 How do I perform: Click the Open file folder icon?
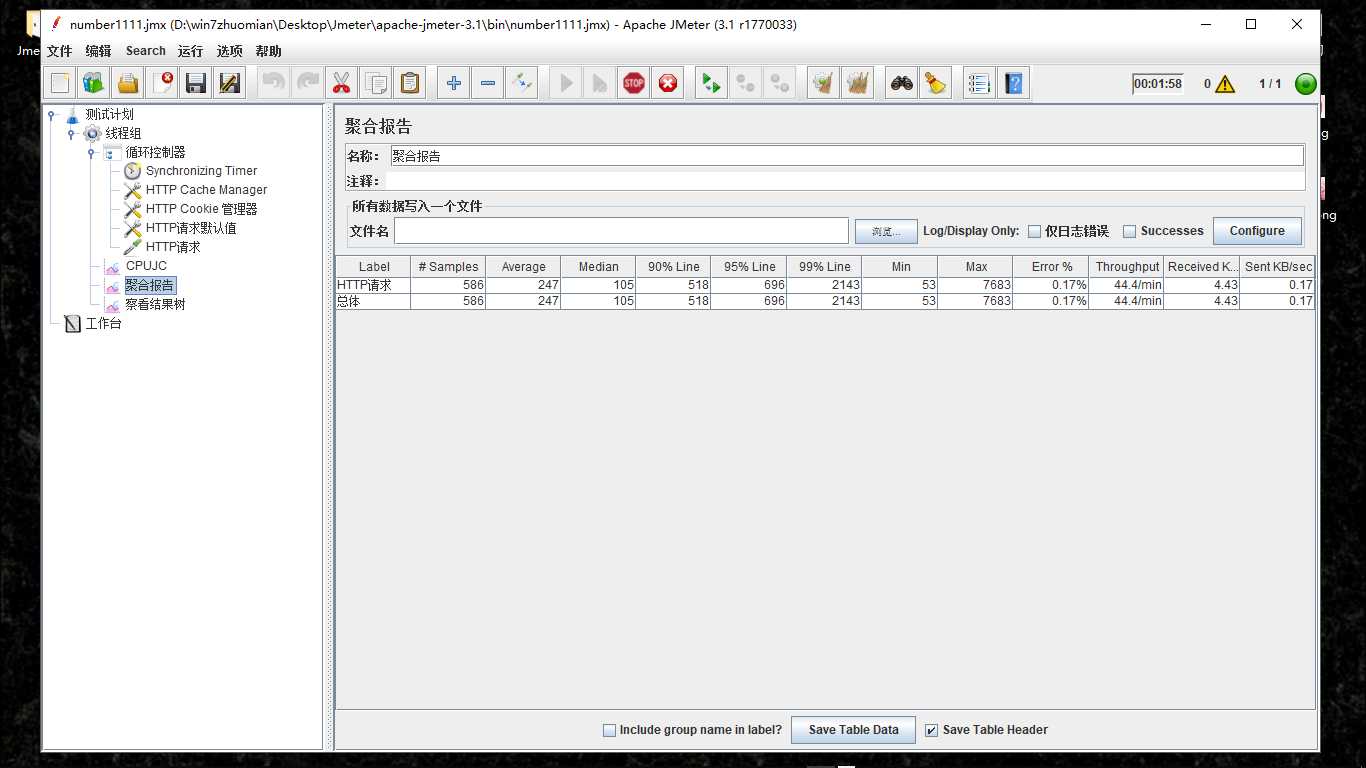128,83
